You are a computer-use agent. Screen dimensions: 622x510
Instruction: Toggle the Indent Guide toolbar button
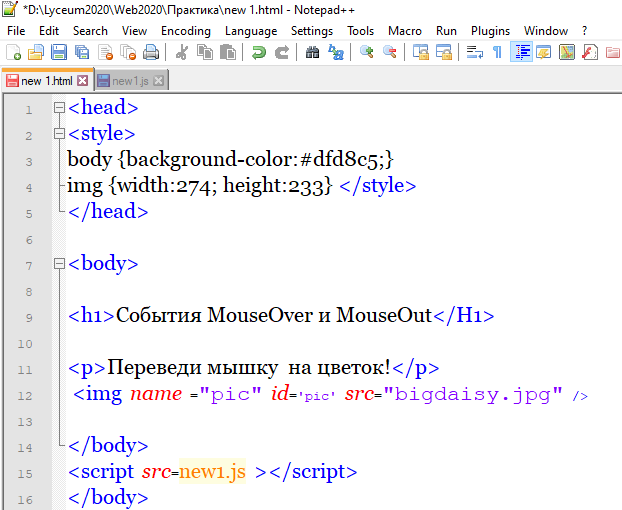pyautogui.click(x=521, y=52)
